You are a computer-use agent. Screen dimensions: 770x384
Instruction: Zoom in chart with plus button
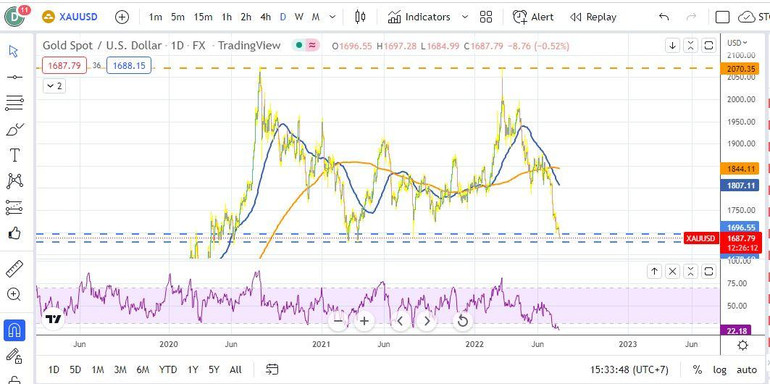(x=364, y=322)
